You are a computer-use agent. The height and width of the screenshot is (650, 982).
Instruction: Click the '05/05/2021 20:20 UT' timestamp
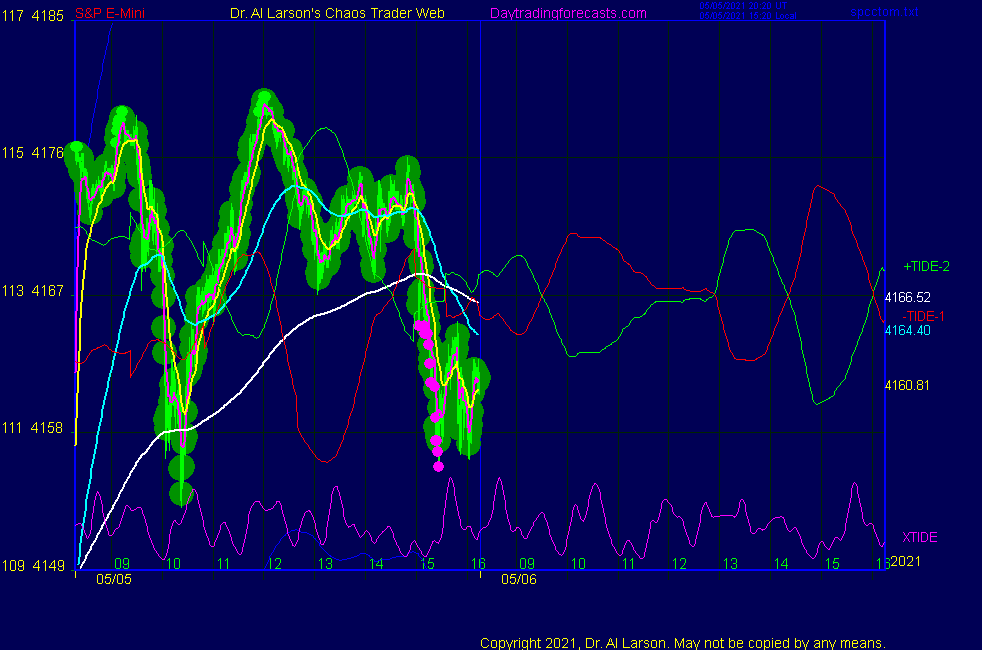743,6
